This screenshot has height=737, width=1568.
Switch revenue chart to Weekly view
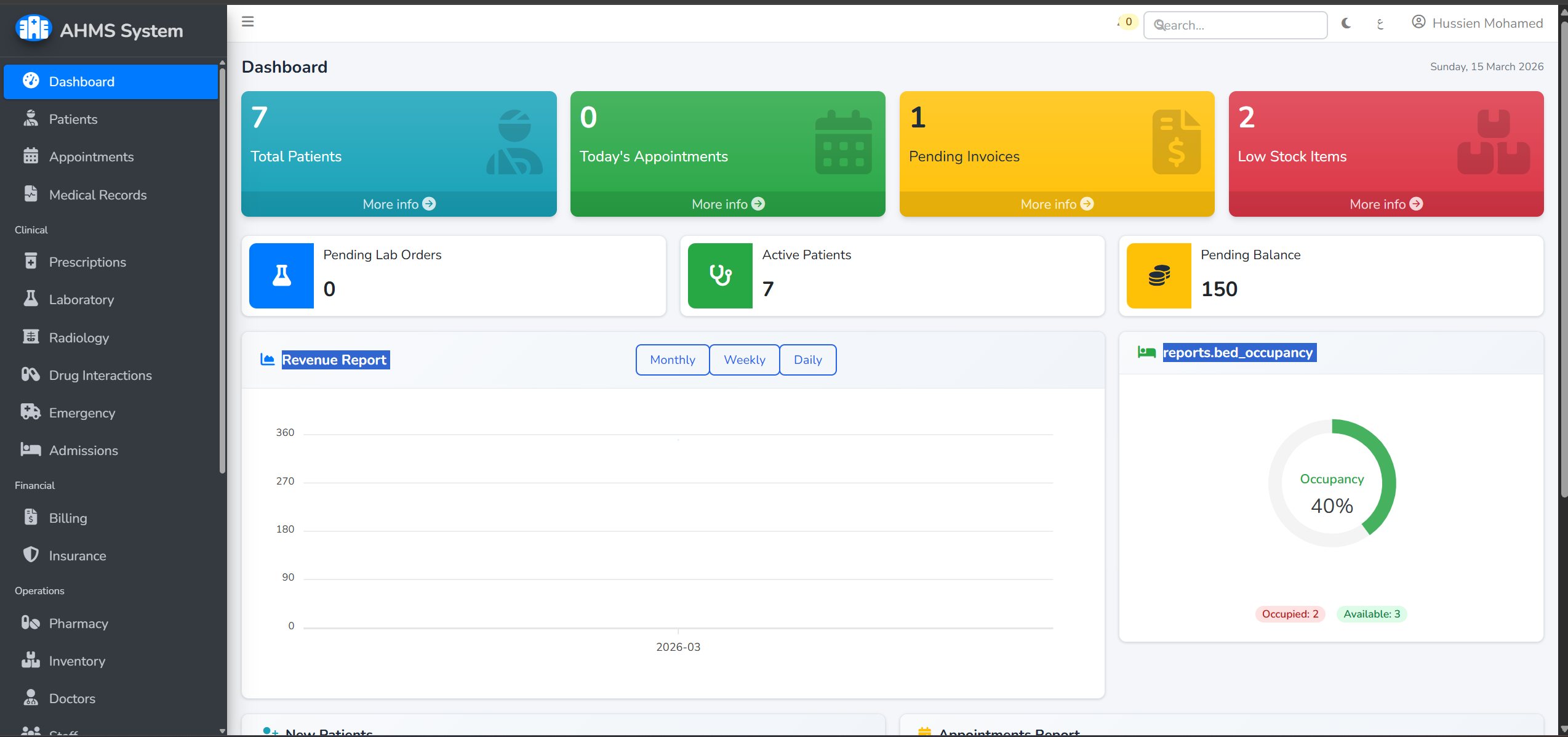[x=744, y=360]
